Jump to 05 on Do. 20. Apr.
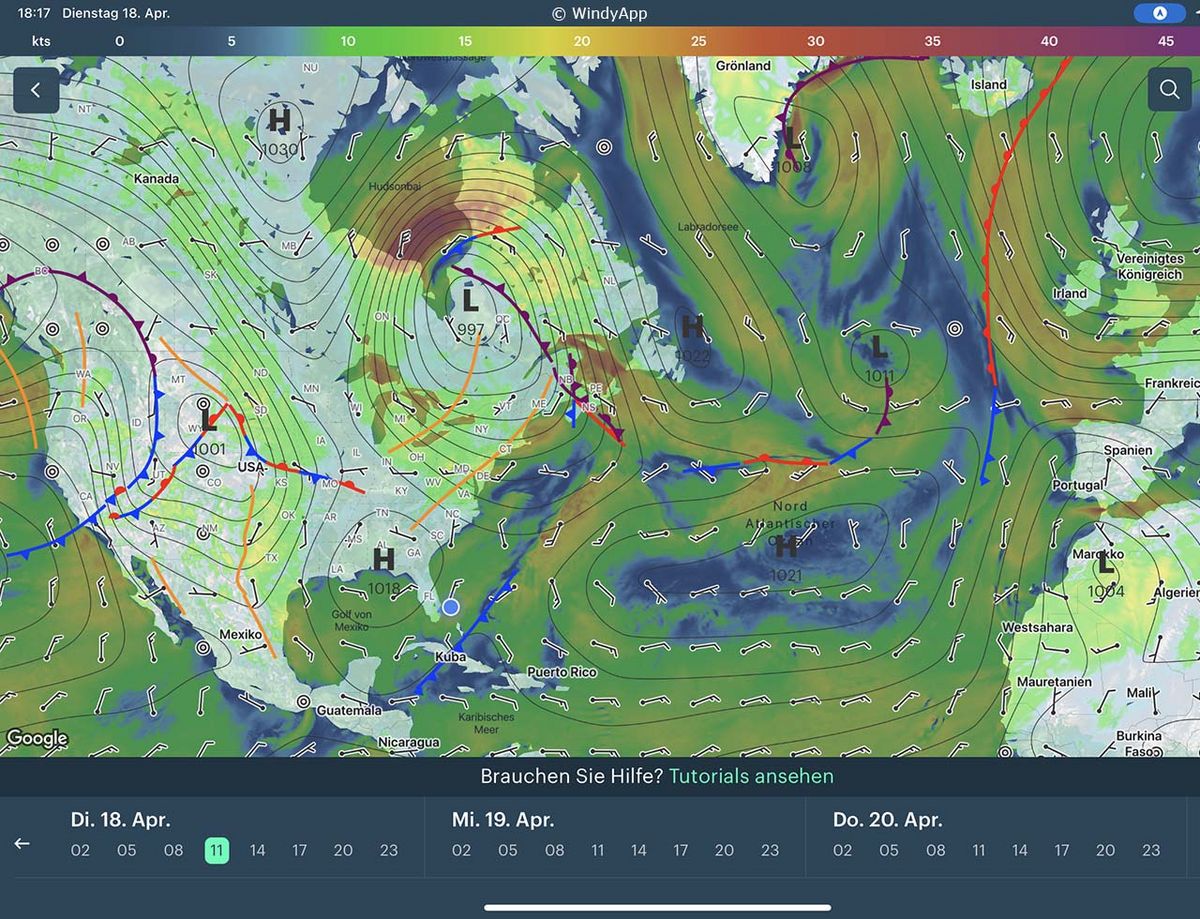Viewport: 1200px width, 919px height. (x=889, y=851)
